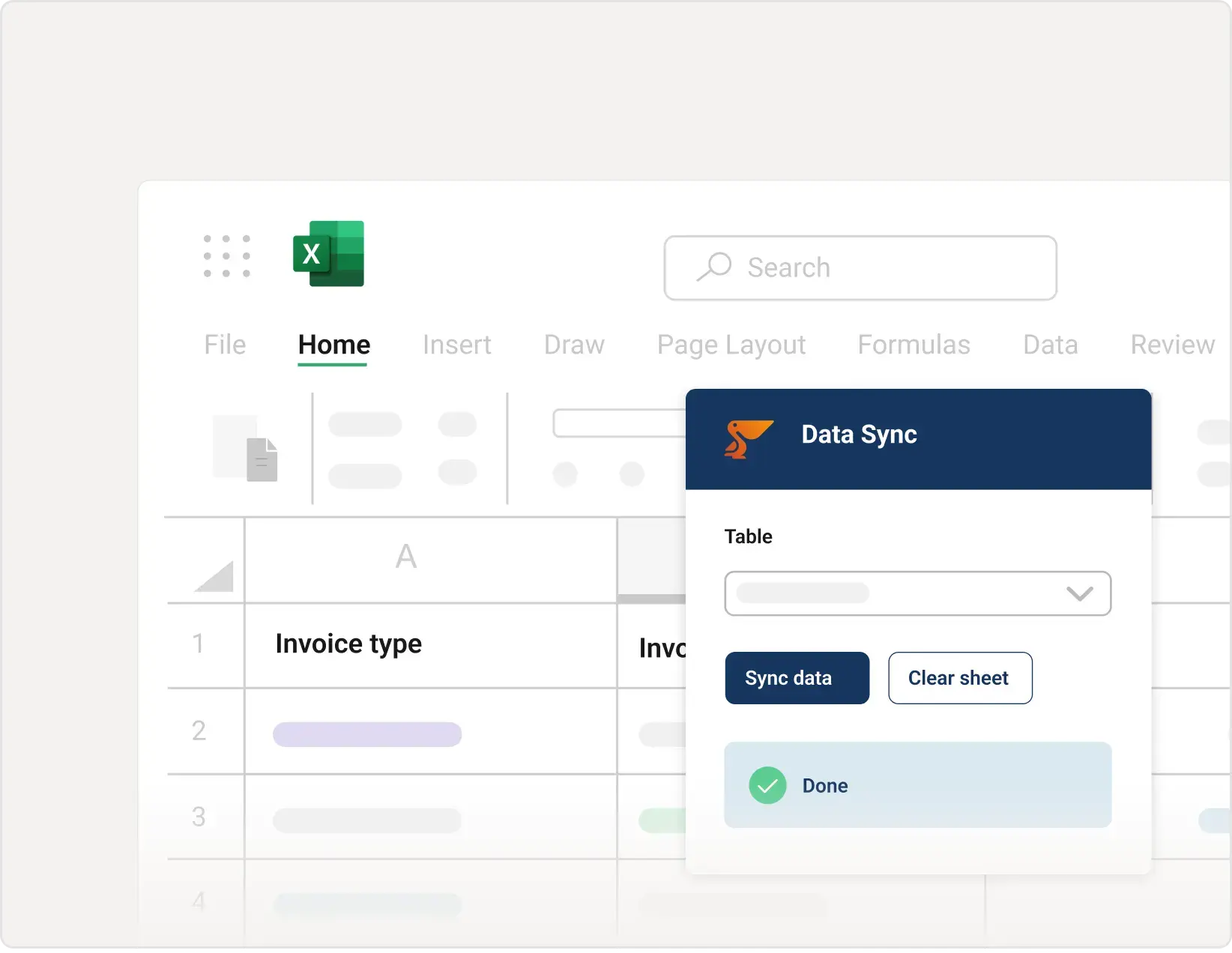Click the Table label in panel
The image size is (1232, 953).
pos(748,536)
